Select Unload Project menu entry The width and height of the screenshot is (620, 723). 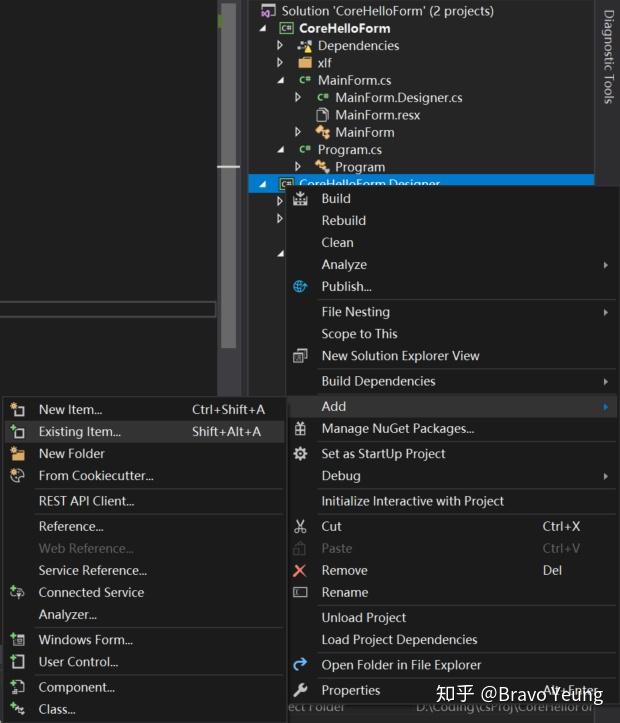click(364, 618)
